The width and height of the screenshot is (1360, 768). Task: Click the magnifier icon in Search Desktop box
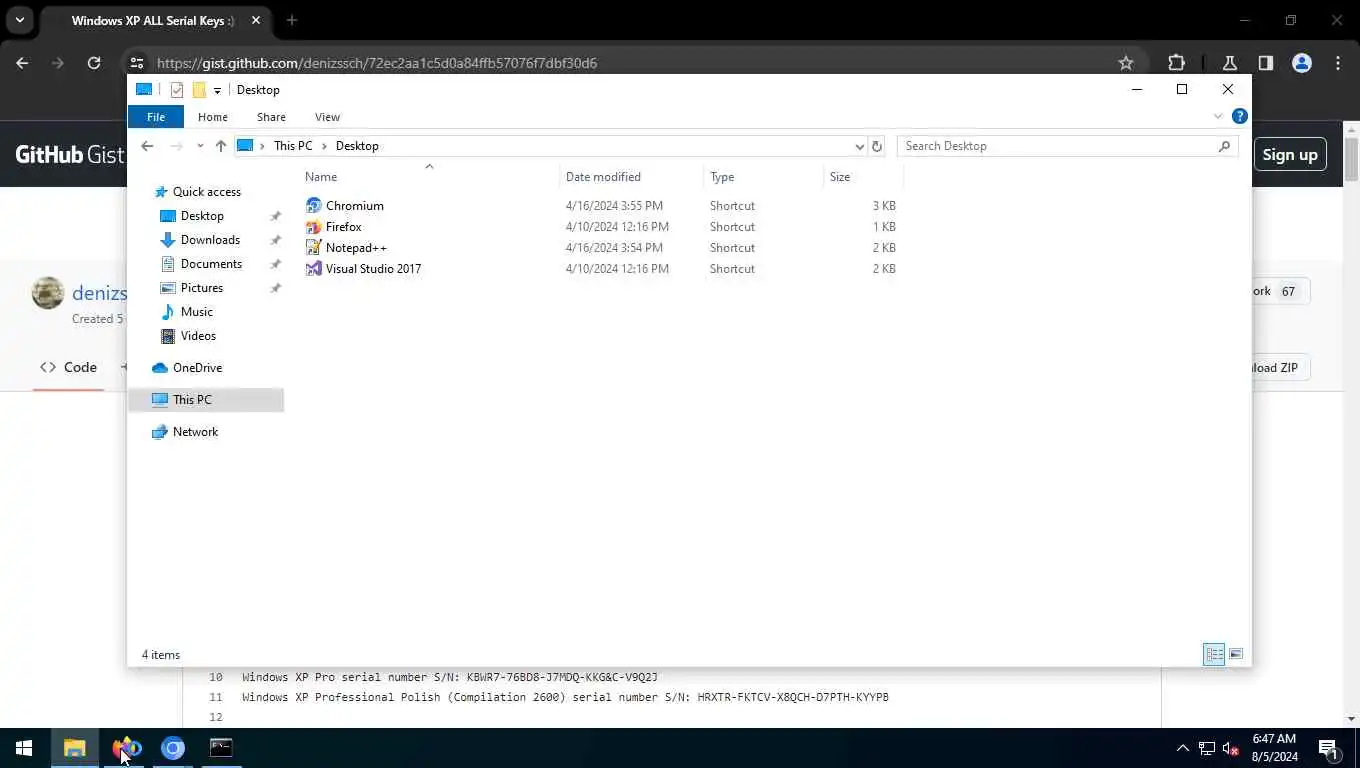[1224, 146]
